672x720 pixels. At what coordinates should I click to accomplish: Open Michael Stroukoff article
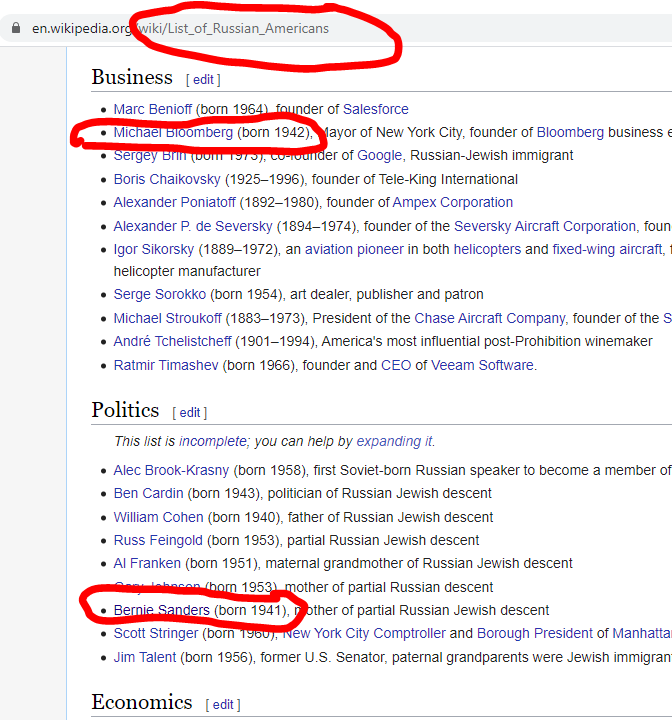(167, 318)
